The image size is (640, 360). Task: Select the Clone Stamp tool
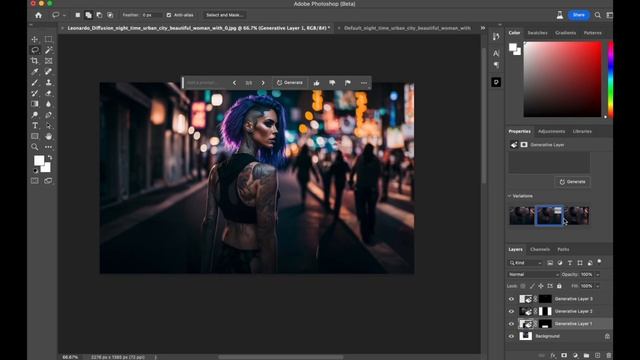pyautogui.click(x=49, y=82)
